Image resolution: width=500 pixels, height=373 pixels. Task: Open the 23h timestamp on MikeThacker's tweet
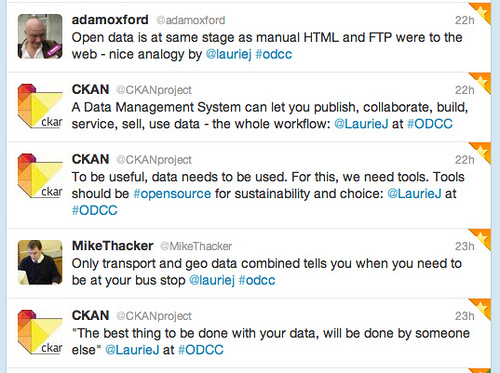point(465,246)
